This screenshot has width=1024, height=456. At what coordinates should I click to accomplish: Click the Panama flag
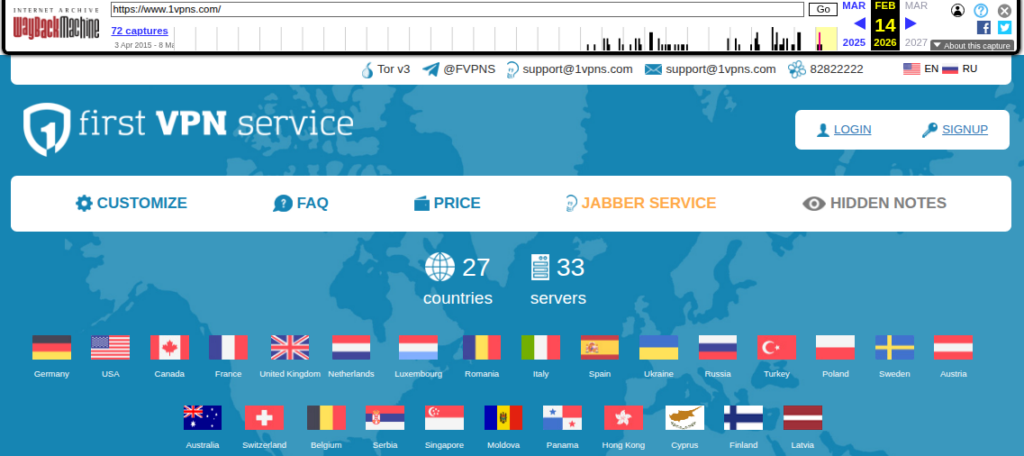(562, 418)
